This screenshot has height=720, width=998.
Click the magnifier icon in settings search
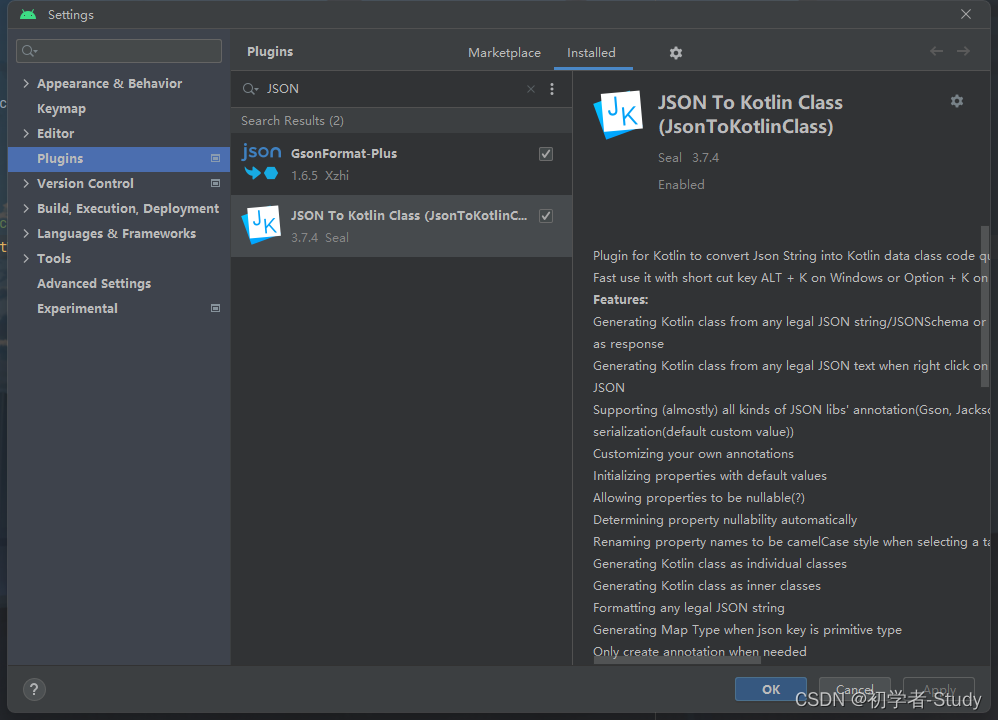coord(29,51)
